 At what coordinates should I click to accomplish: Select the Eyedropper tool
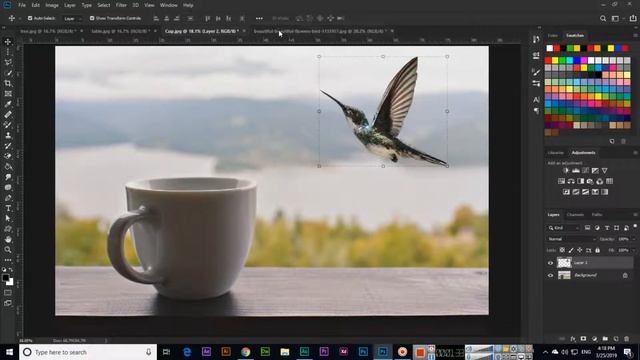(x=8, y=104)
